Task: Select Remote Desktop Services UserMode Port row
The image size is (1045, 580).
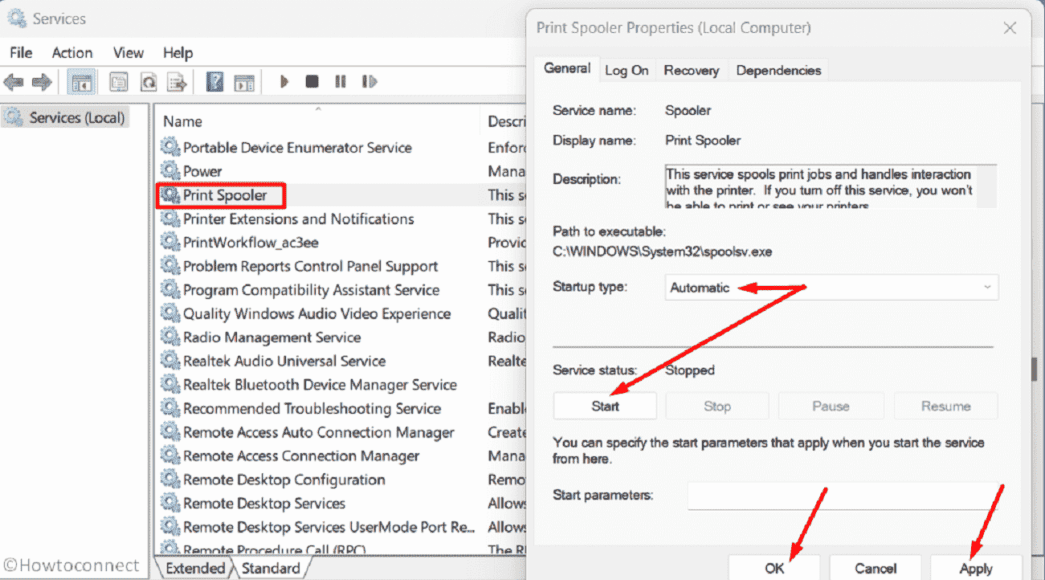Action: [x=329, y=527]
